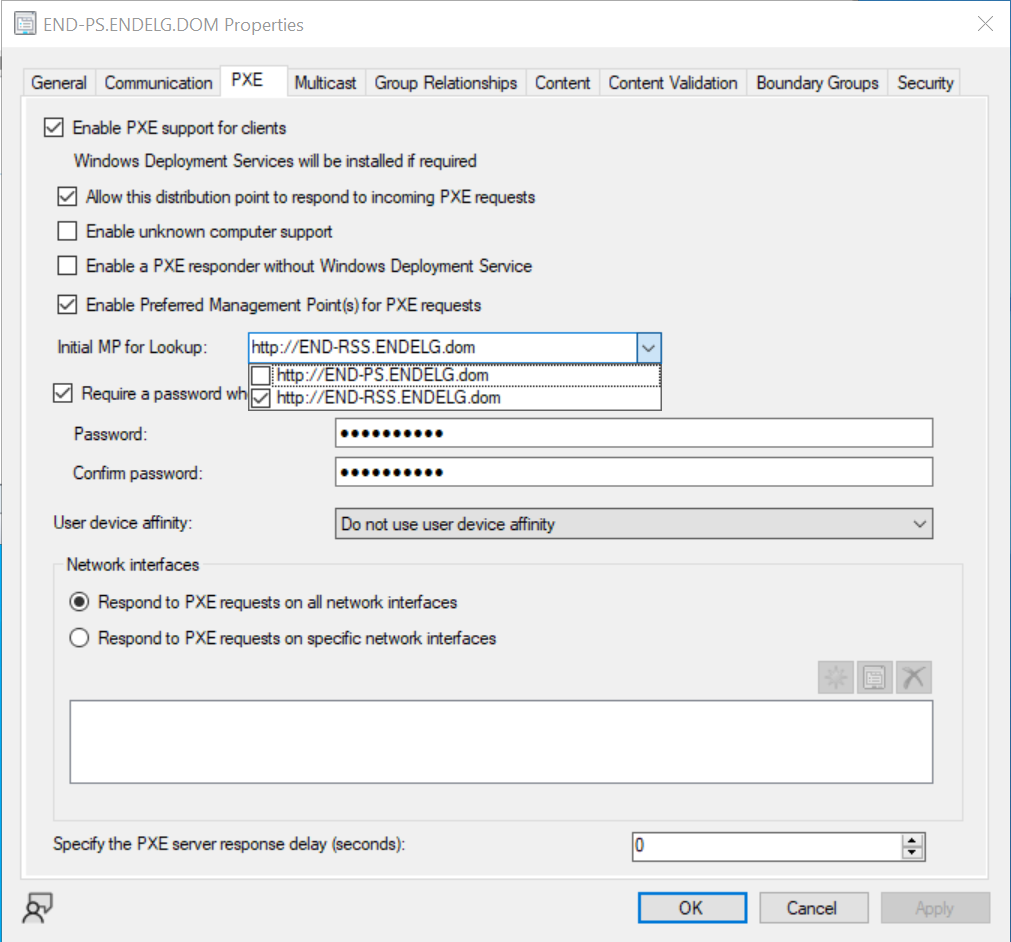Open the network interface Properties icon

873,676
